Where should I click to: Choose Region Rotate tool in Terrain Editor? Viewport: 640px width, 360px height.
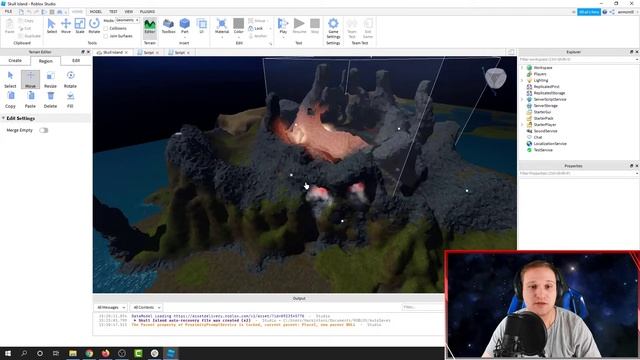click(x=70, y=80)
